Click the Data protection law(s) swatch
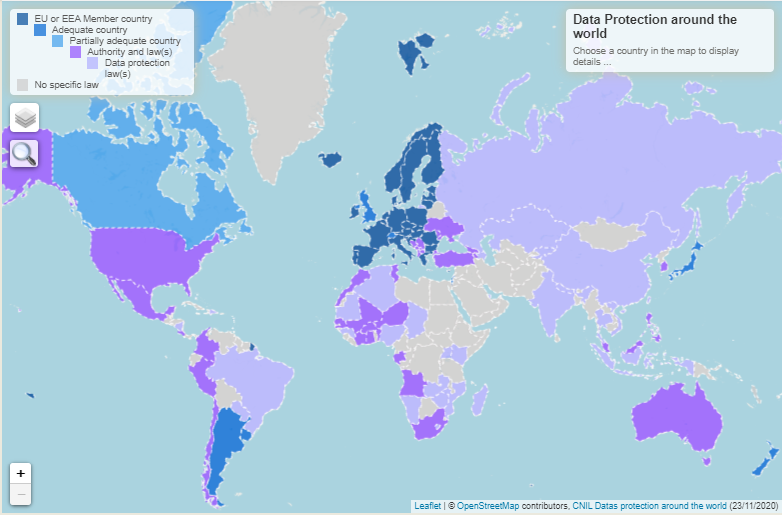 pos(93,63)
